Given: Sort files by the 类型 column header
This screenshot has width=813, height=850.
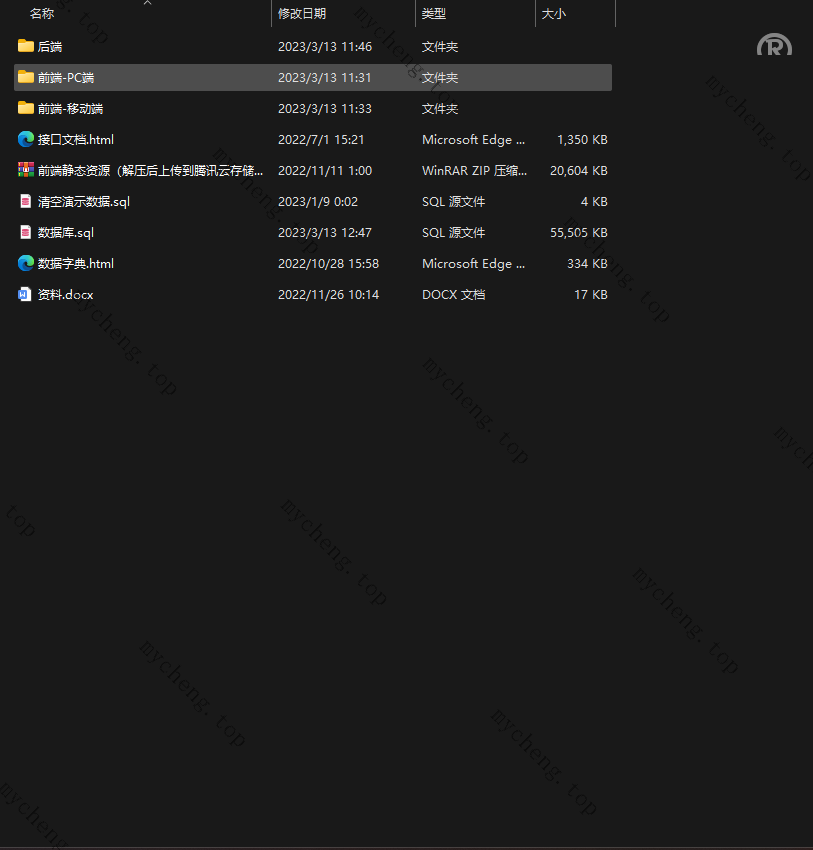Looking at the screenshot, I should point(434,14).
